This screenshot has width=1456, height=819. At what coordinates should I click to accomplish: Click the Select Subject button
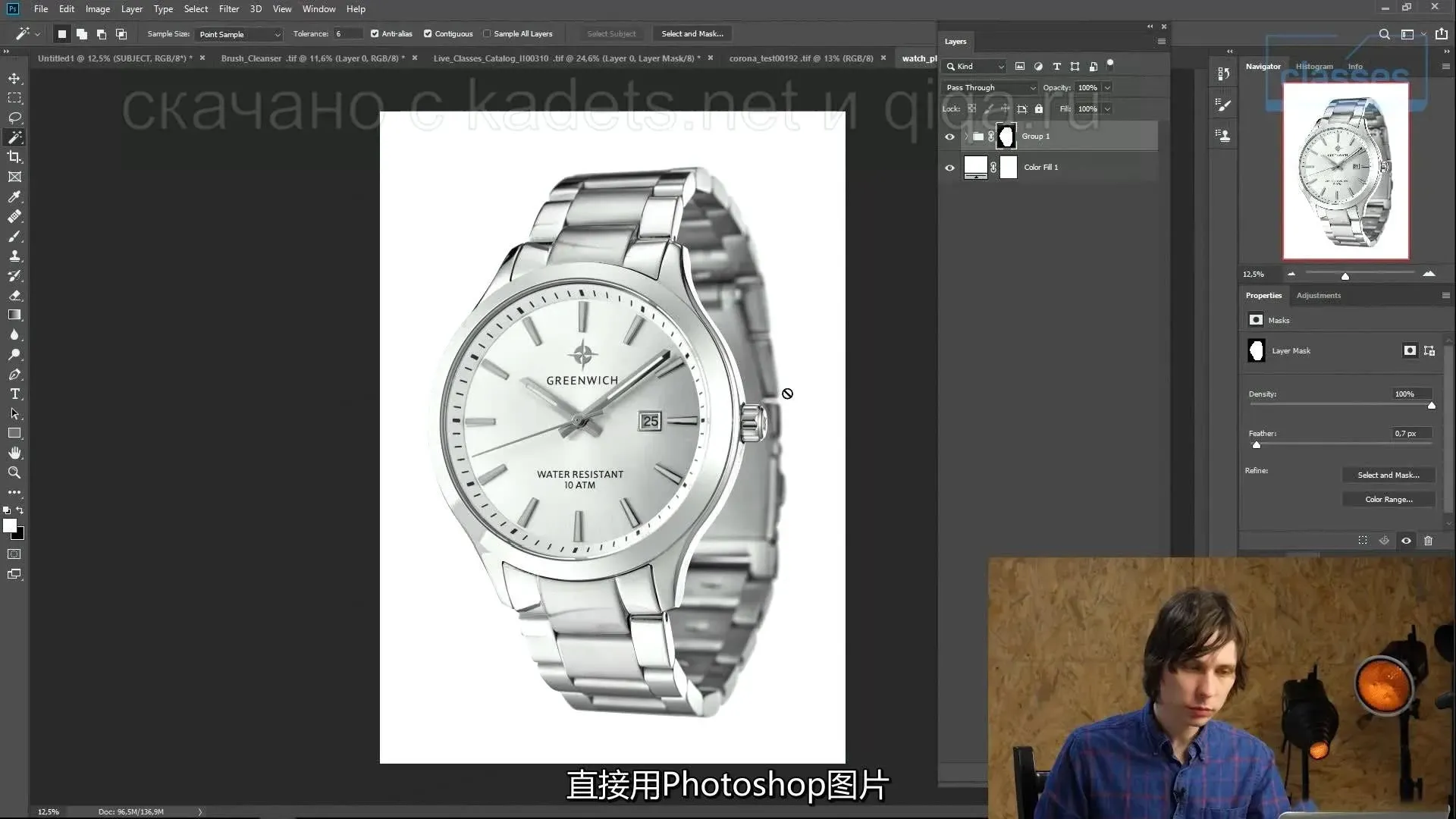click(611, 34)
